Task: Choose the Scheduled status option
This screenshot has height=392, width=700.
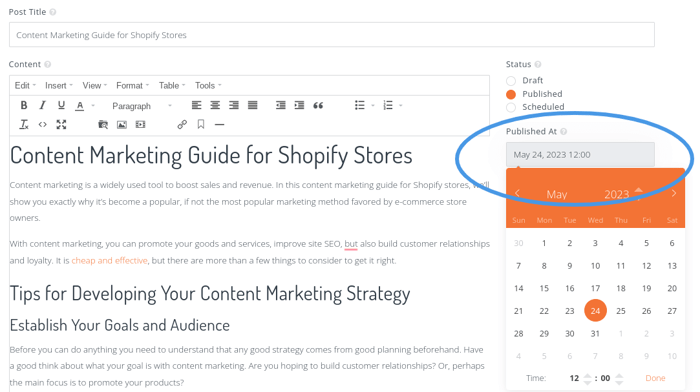Action: (511, 107)
